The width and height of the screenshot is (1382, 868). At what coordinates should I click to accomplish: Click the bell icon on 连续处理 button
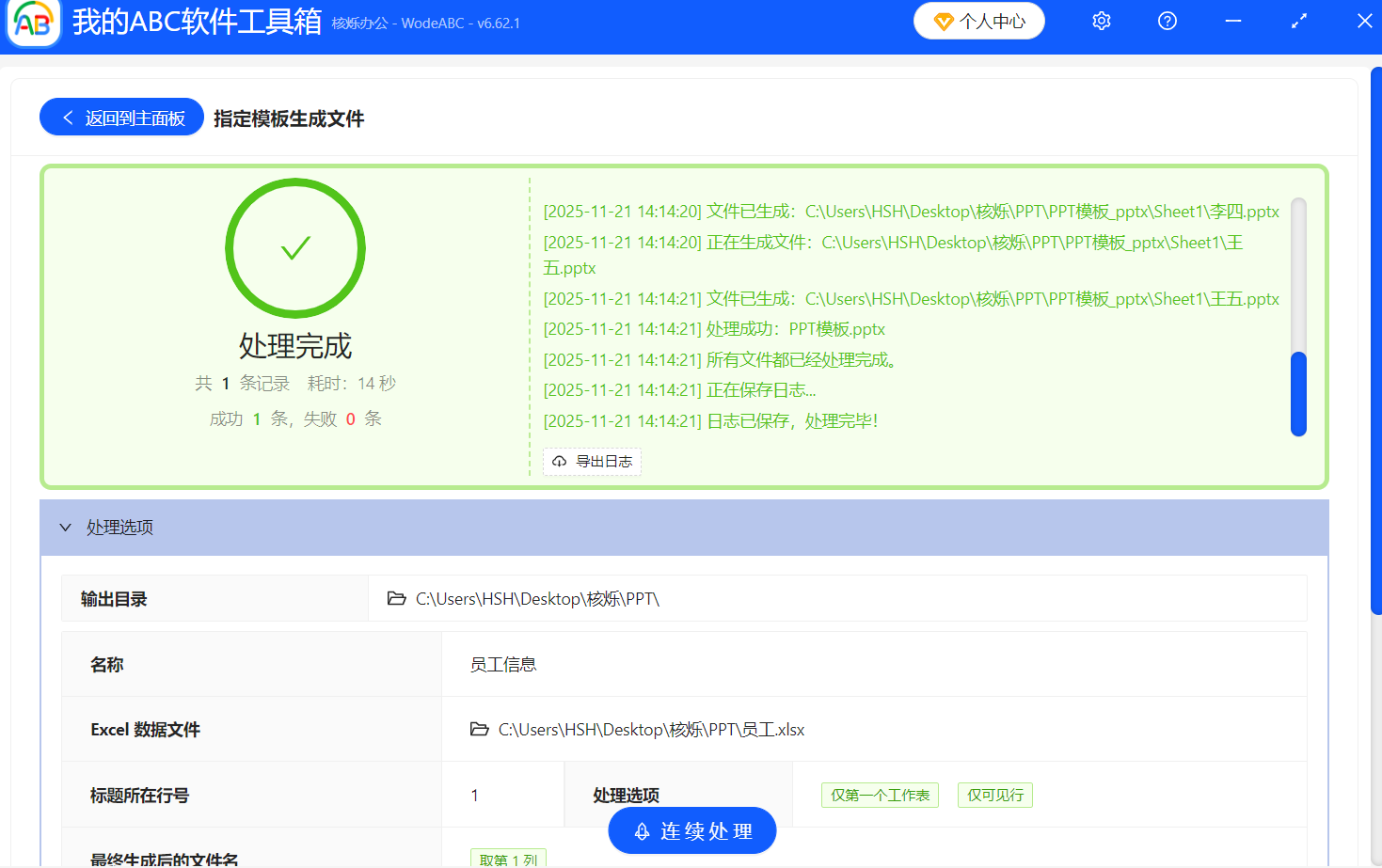[643, 830]
